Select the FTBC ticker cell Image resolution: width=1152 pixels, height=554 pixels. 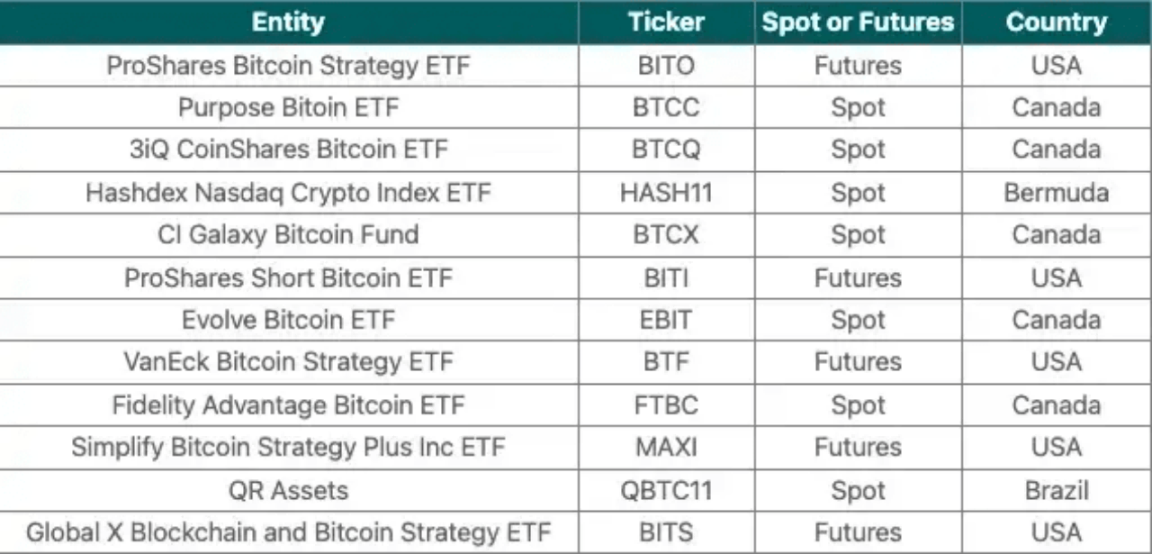[x=666, y=405]
